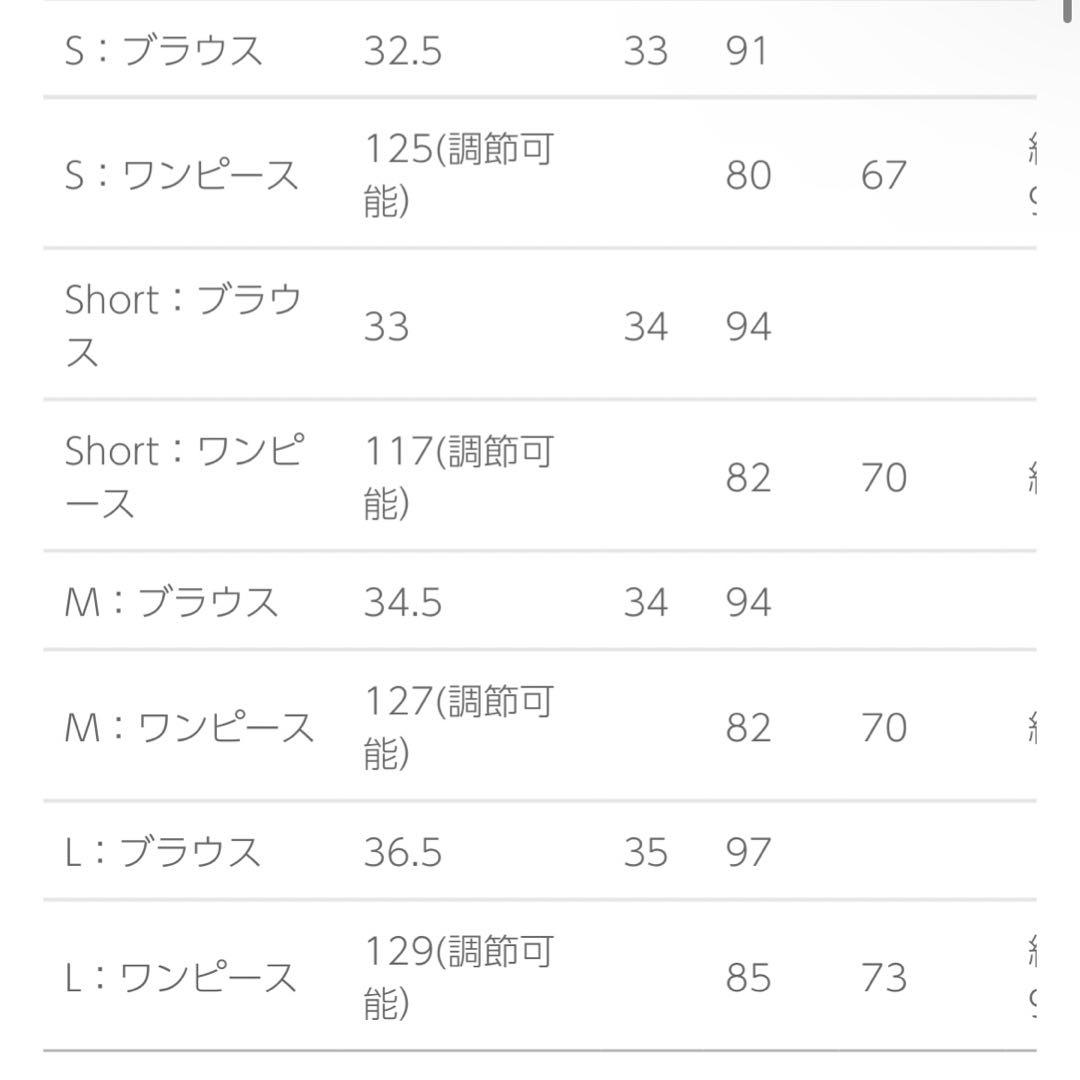
Task: Click the M：ワンピース row label
Action: click(190, 727)
